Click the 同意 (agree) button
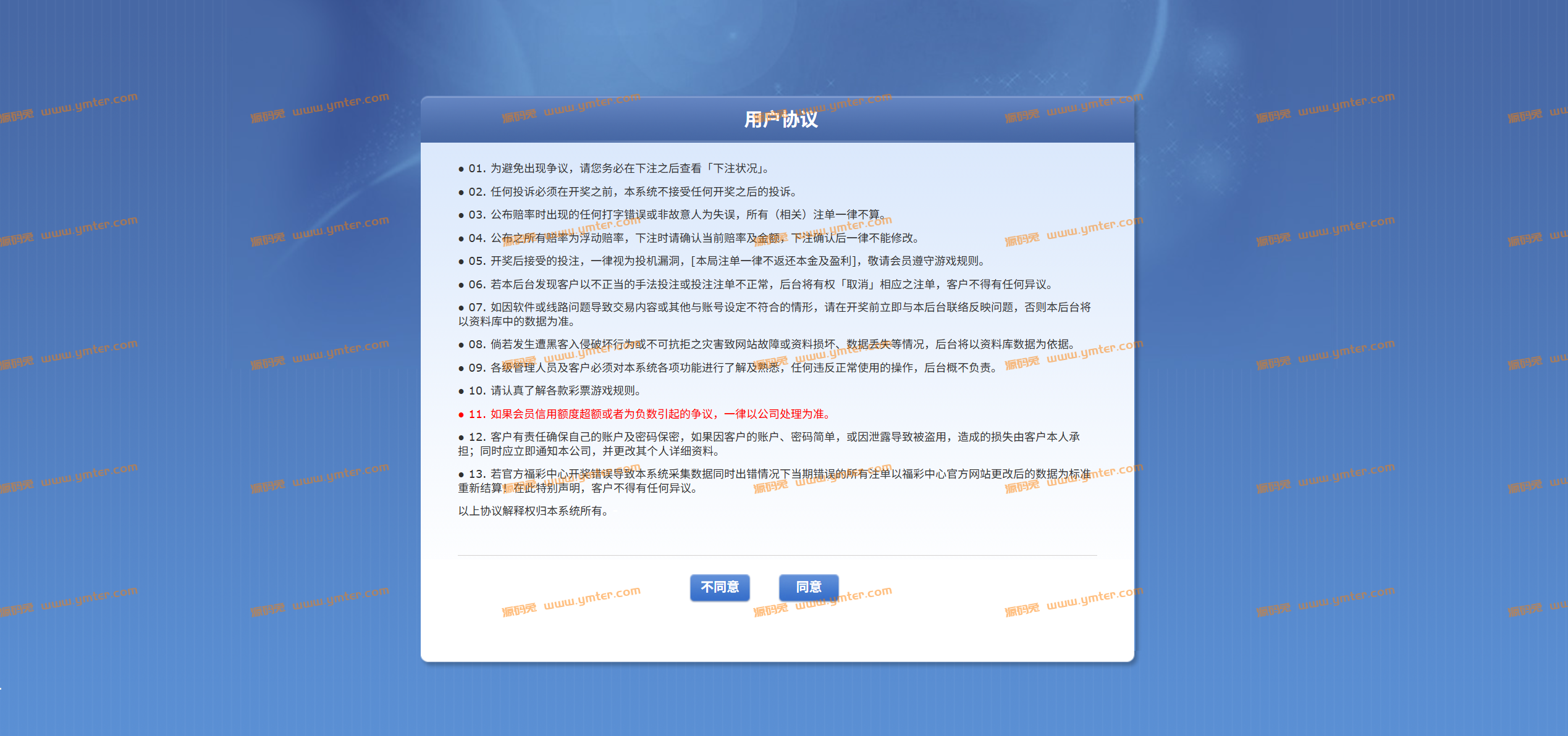The width and height of the screenshot is (1568, 736). (x=808, y=587)
